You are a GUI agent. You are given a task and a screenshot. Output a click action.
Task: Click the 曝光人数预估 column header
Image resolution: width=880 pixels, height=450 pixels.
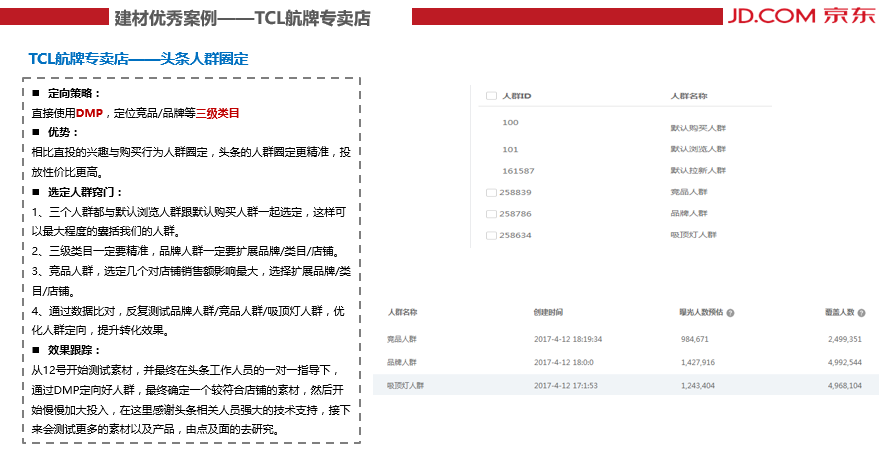point(701,313)
